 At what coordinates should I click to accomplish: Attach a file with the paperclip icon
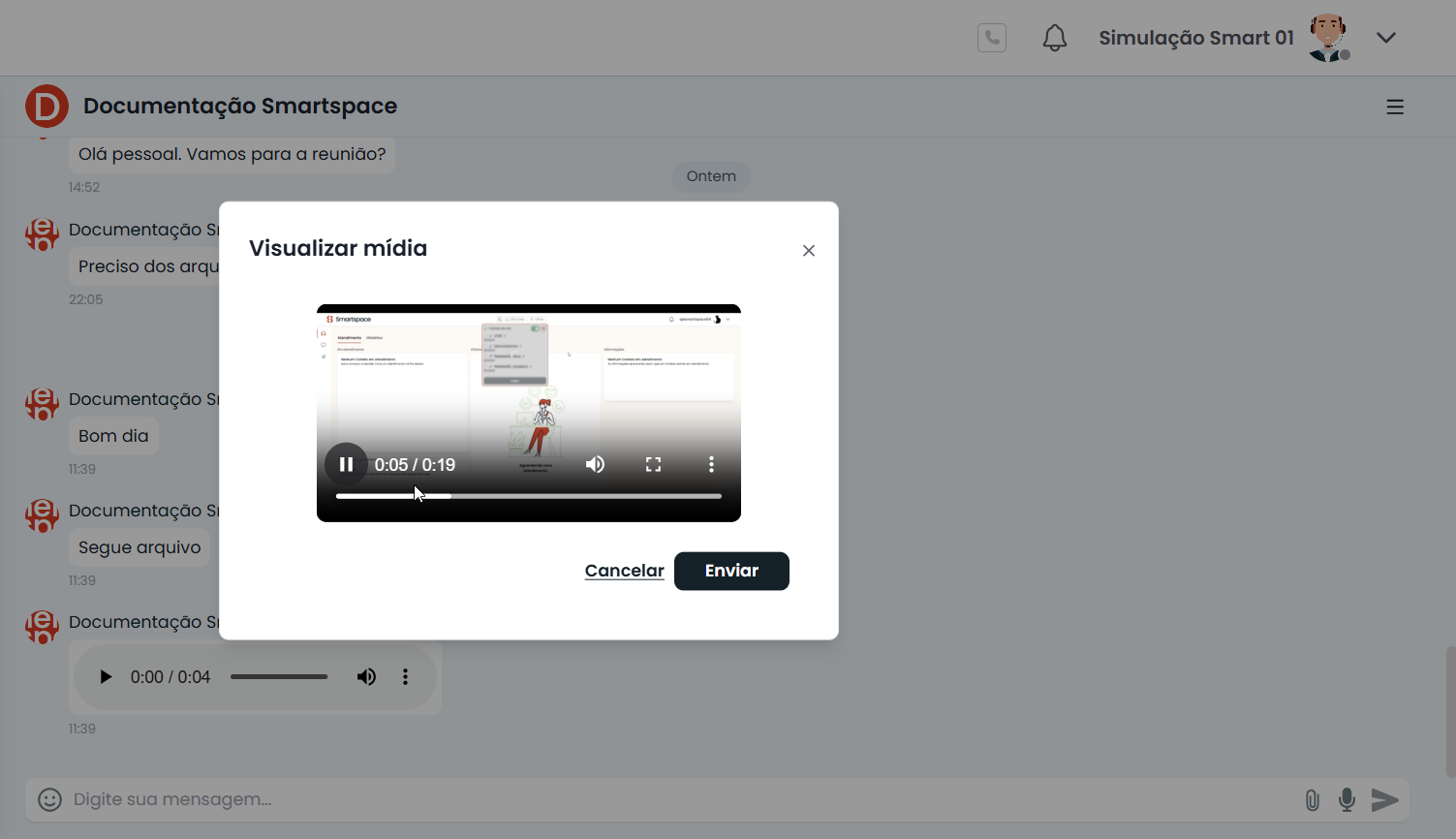pos(1312,800)
